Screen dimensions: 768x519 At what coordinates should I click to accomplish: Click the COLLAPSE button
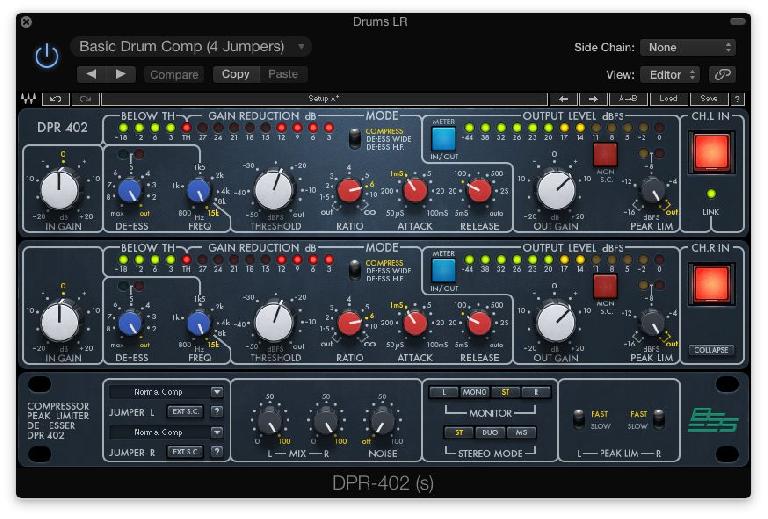(711, 350)
